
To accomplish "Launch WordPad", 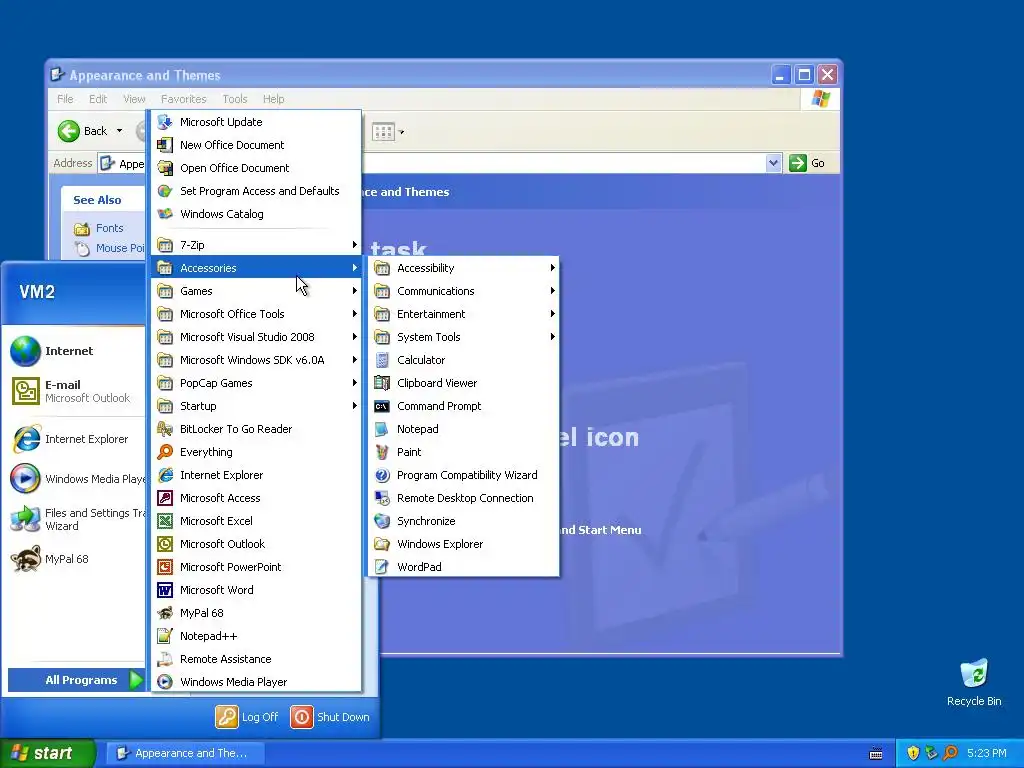I will 463,567.
